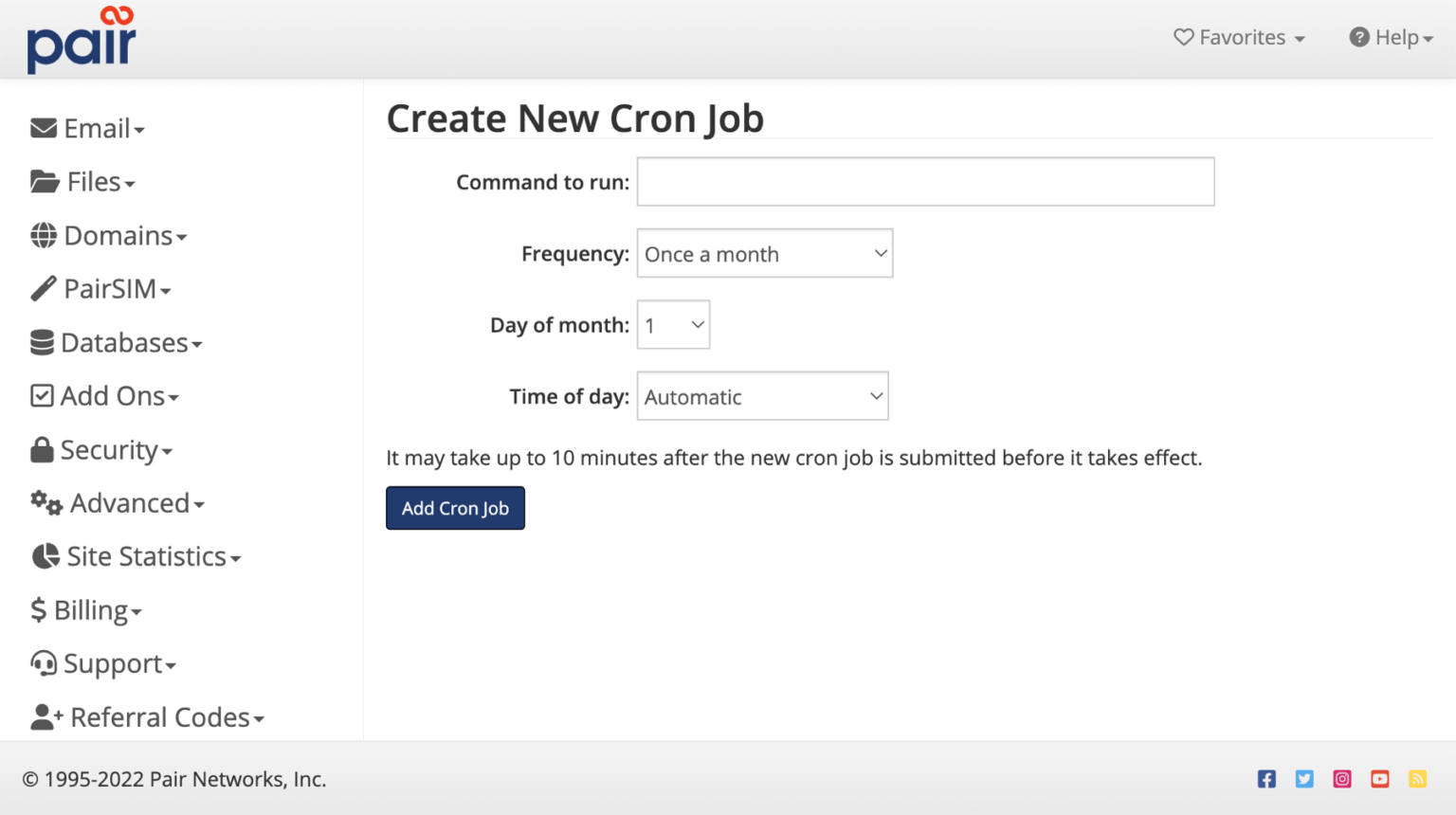The height and width of the screenshot is (815, 1456).
Task: Open the Help menu
Action: coord(1391,37)
